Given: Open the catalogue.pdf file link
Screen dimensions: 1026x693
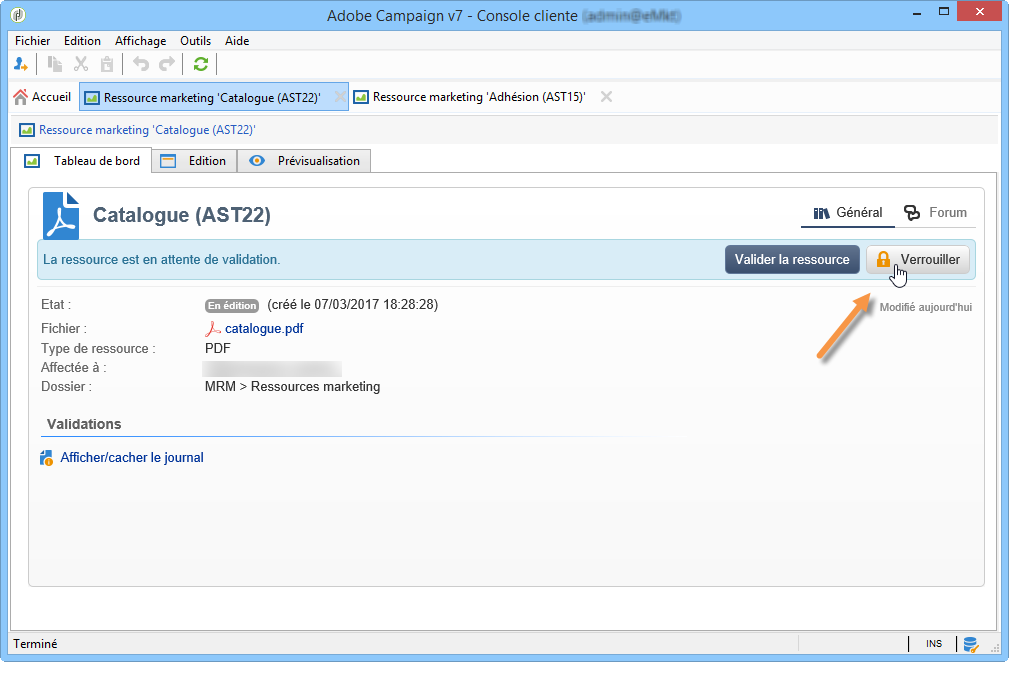Looking at the screenshot, I should pos(264,329).
